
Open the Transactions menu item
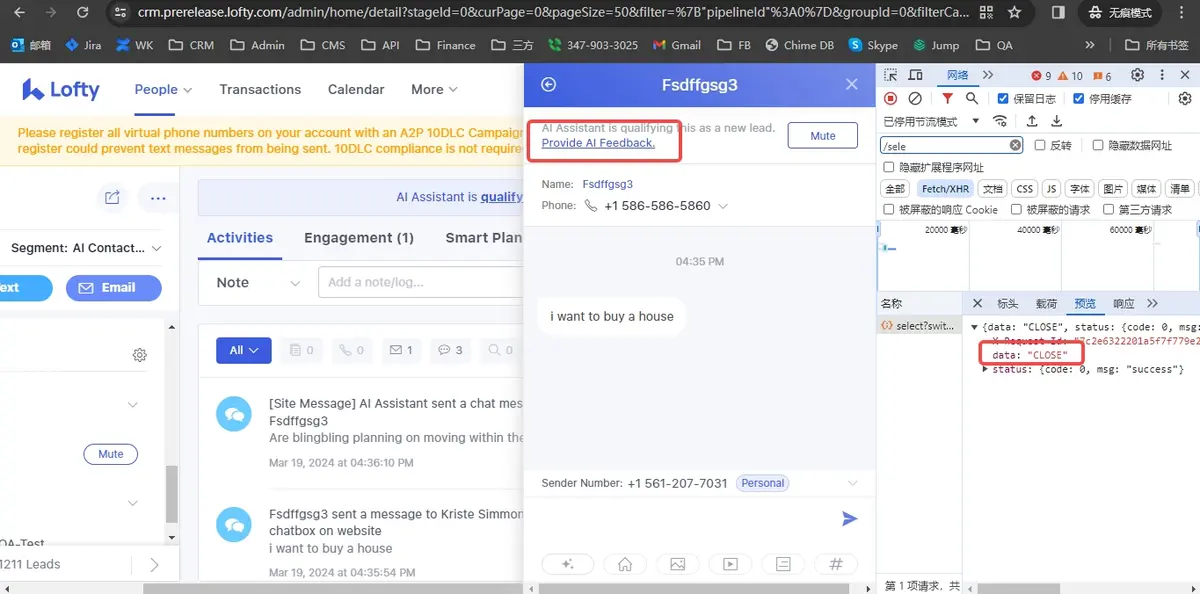click(x=260, y=89)
